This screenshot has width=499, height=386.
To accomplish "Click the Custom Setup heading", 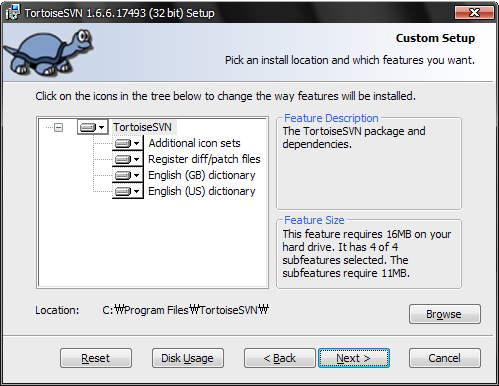I will tap(435, 38).
